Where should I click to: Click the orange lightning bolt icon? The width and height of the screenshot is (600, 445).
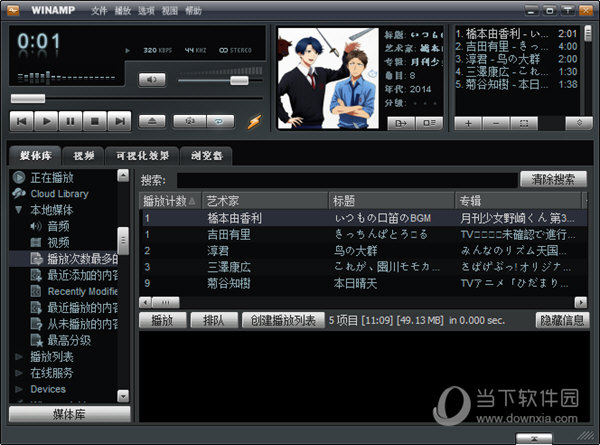pyautogui.click(x=254, y=121)
